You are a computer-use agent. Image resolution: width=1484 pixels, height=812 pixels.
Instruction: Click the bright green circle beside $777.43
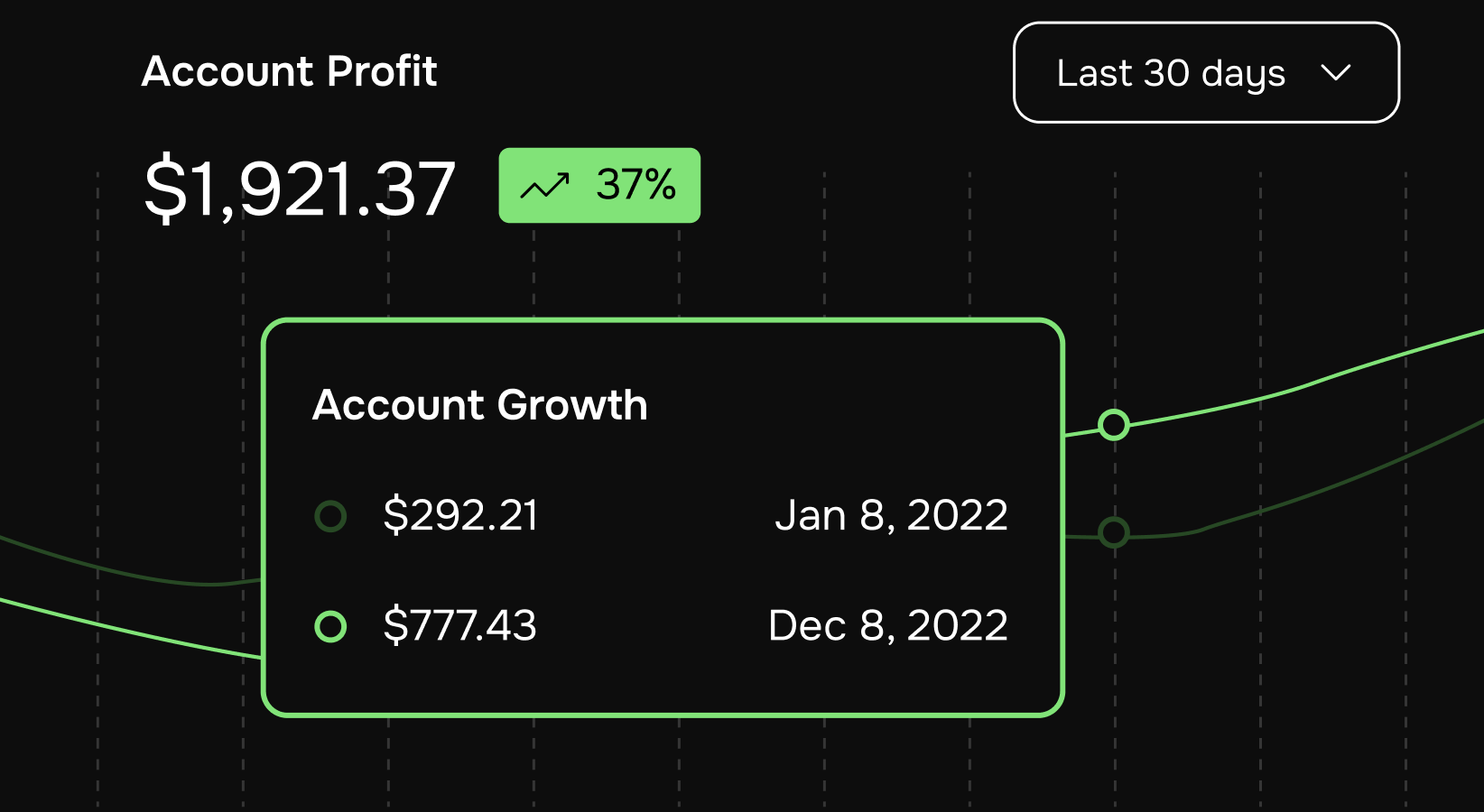pos(330,626)
